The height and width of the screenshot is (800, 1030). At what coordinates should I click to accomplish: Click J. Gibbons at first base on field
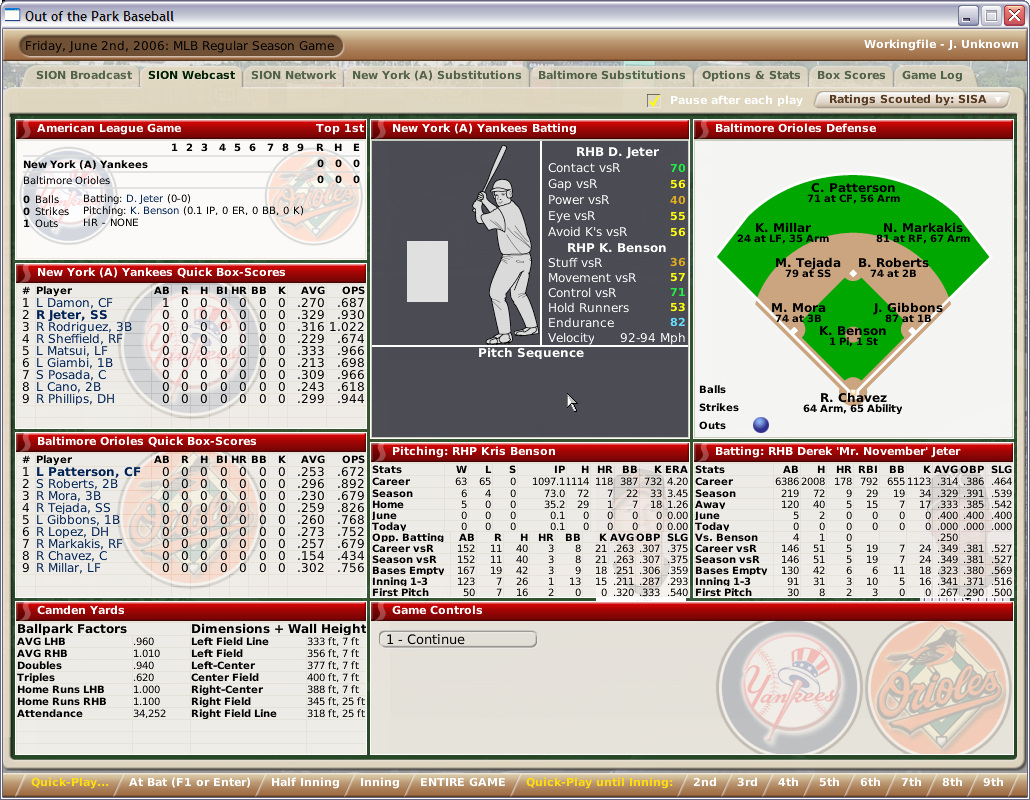coord(908,308)
